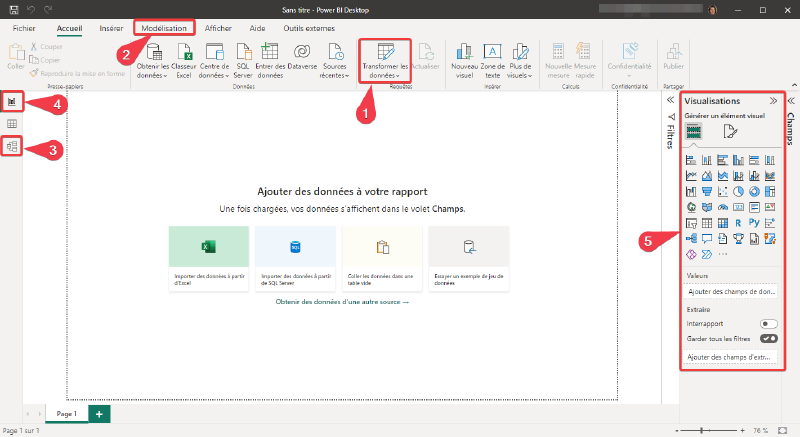Open Transformer les données dropdown

pos(385,75)
